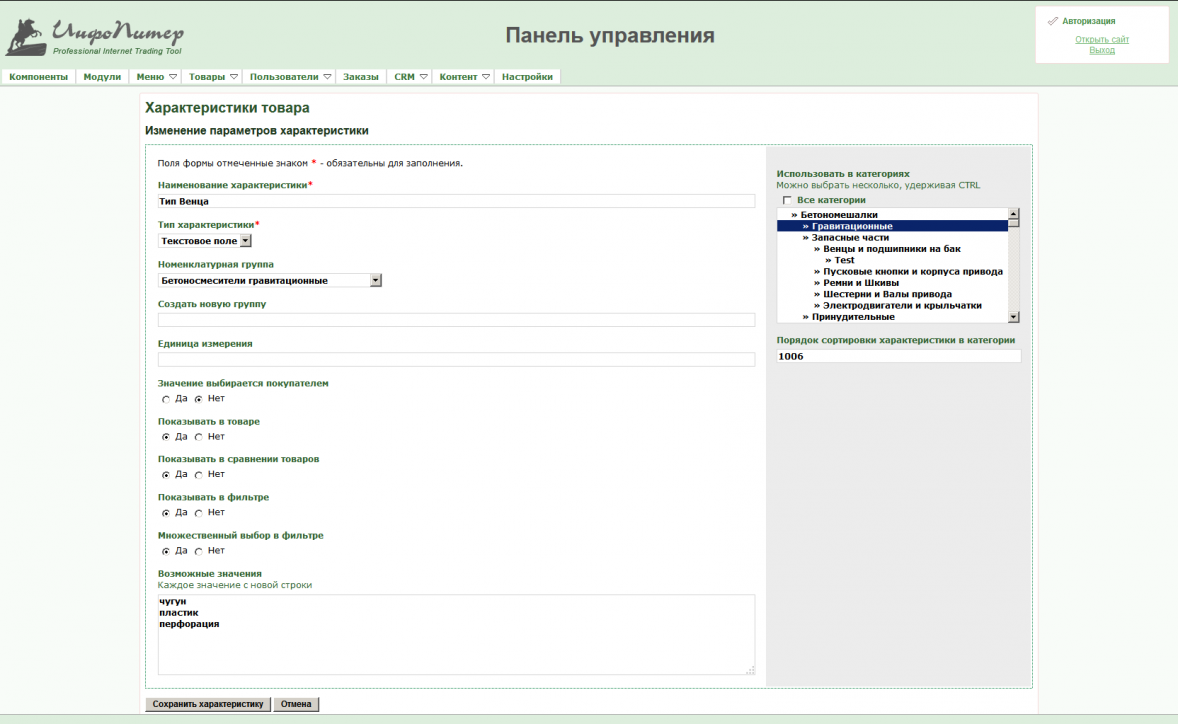Viewport: 1178px width, 724px height.
Task: Select Электродвигатели и крыльчатки category
Action: [x=893, y=306]
